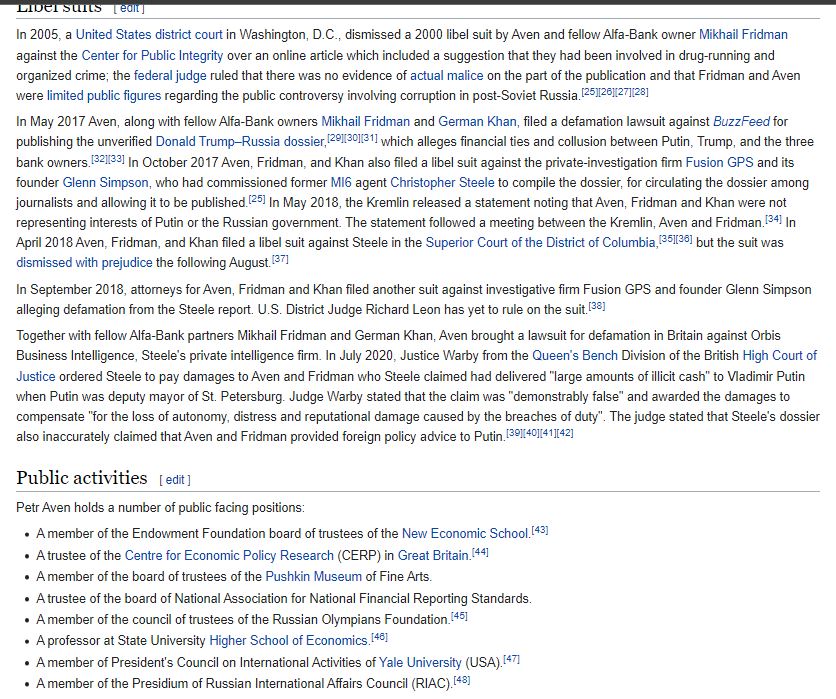
Task: Open the New Economic School link
Action: [x=465, y=534]
